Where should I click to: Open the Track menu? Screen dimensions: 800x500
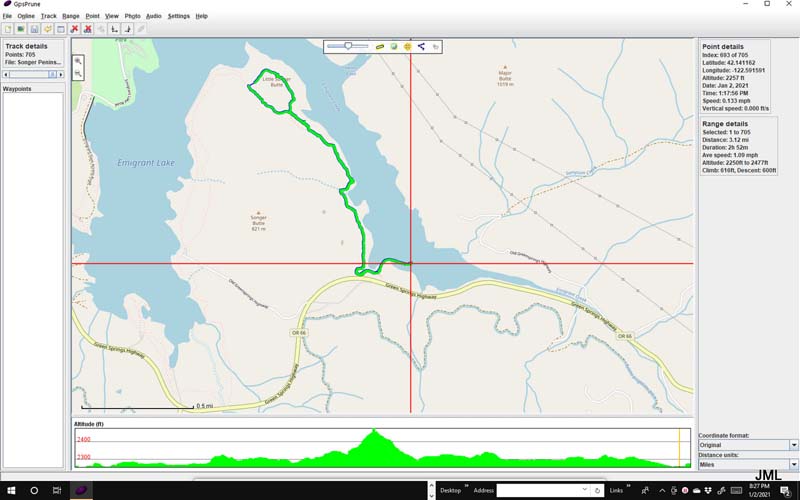(x=48, y=16)
